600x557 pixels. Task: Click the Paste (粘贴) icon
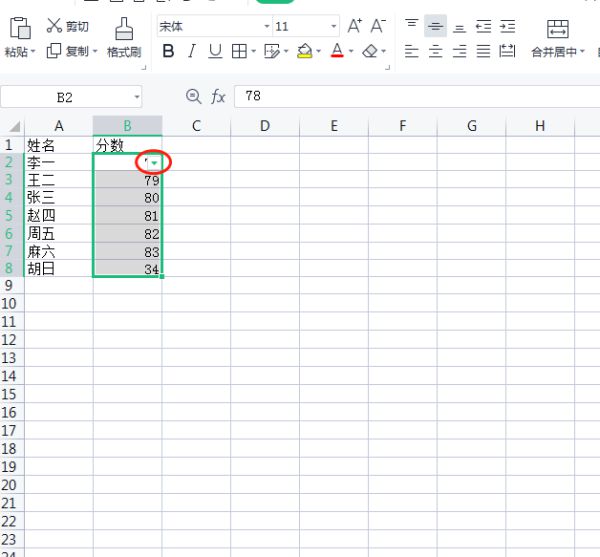[x=20, y=28]
